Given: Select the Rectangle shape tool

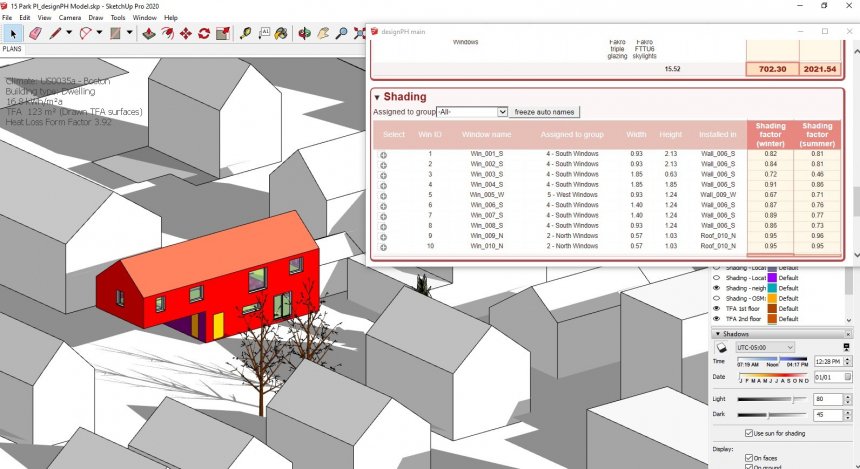Looking at the screenshot, I should pyautogui.click(x=115, y=34).
